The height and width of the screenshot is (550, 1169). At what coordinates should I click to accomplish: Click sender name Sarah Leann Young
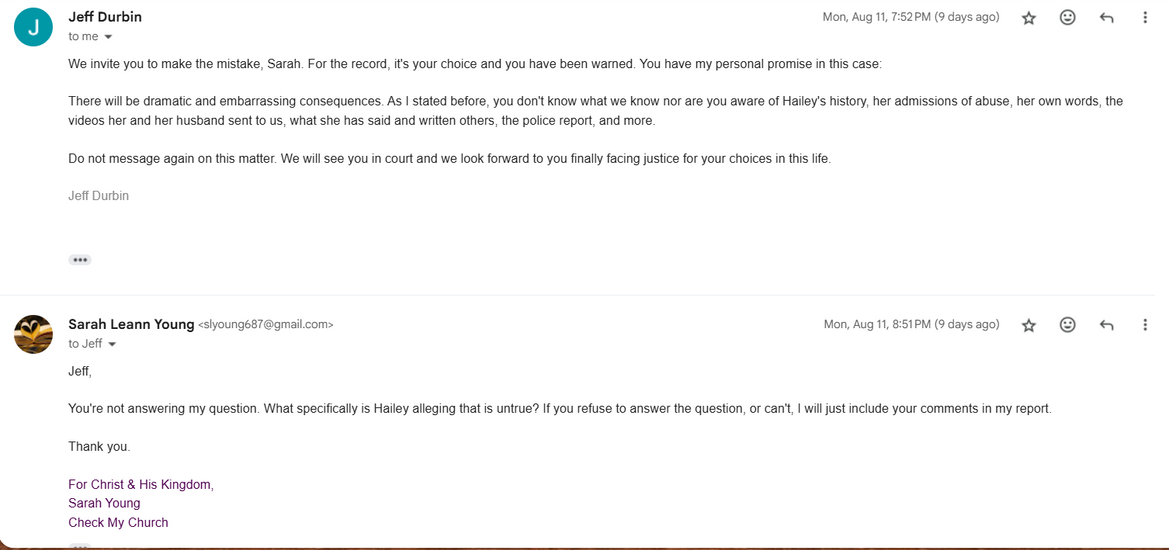point(131,324)
